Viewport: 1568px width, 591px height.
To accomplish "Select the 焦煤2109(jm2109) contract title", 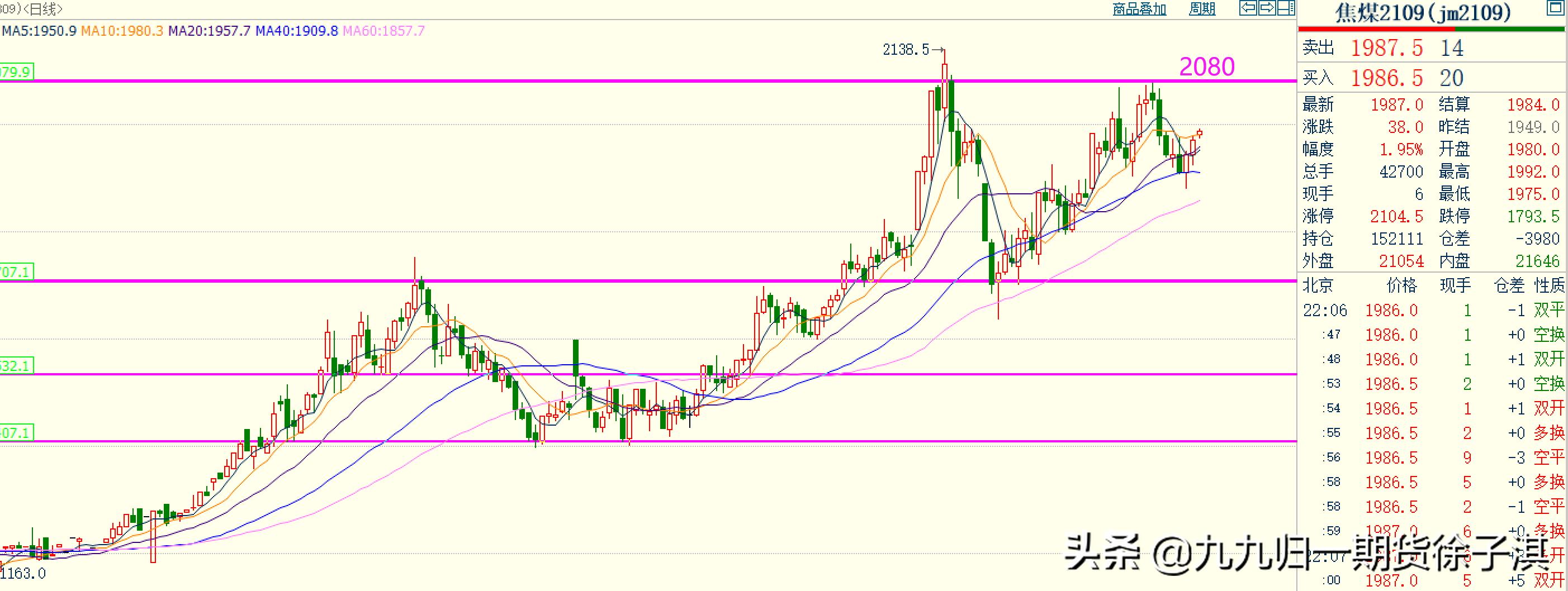I will pos(1423,12).
